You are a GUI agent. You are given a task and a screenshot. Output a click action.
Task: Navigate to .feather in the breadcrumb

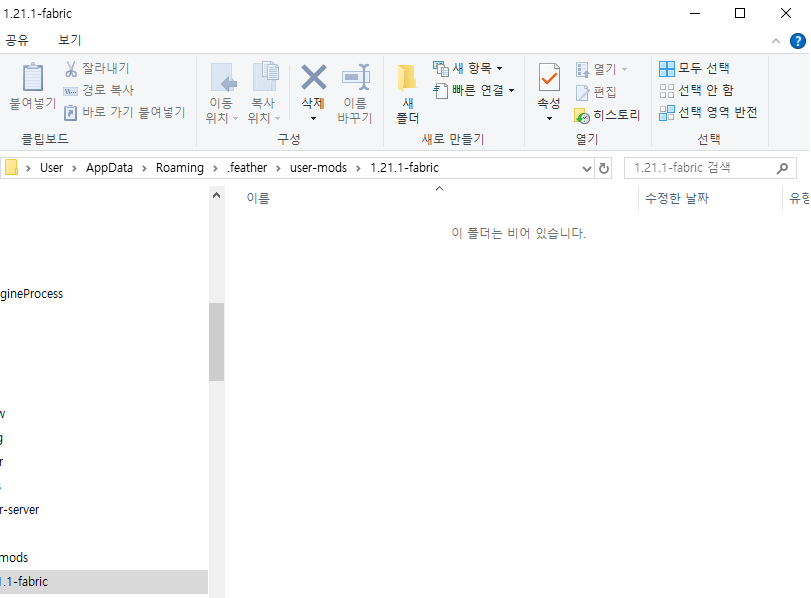247,168
